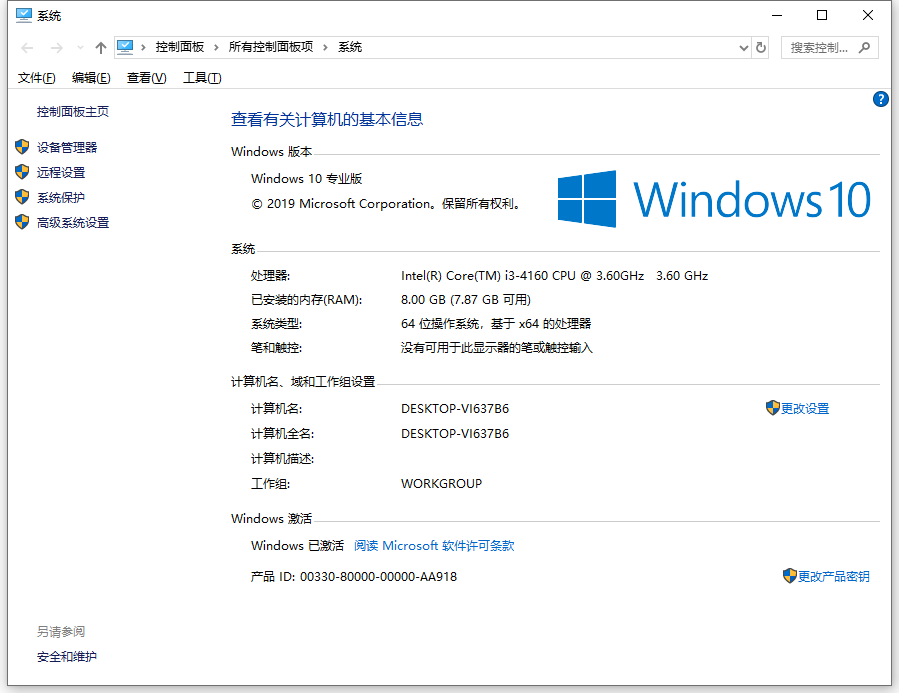Click the Windows 10 专业版 text
This screenshot has width=899, height=693.
[306, 179]
